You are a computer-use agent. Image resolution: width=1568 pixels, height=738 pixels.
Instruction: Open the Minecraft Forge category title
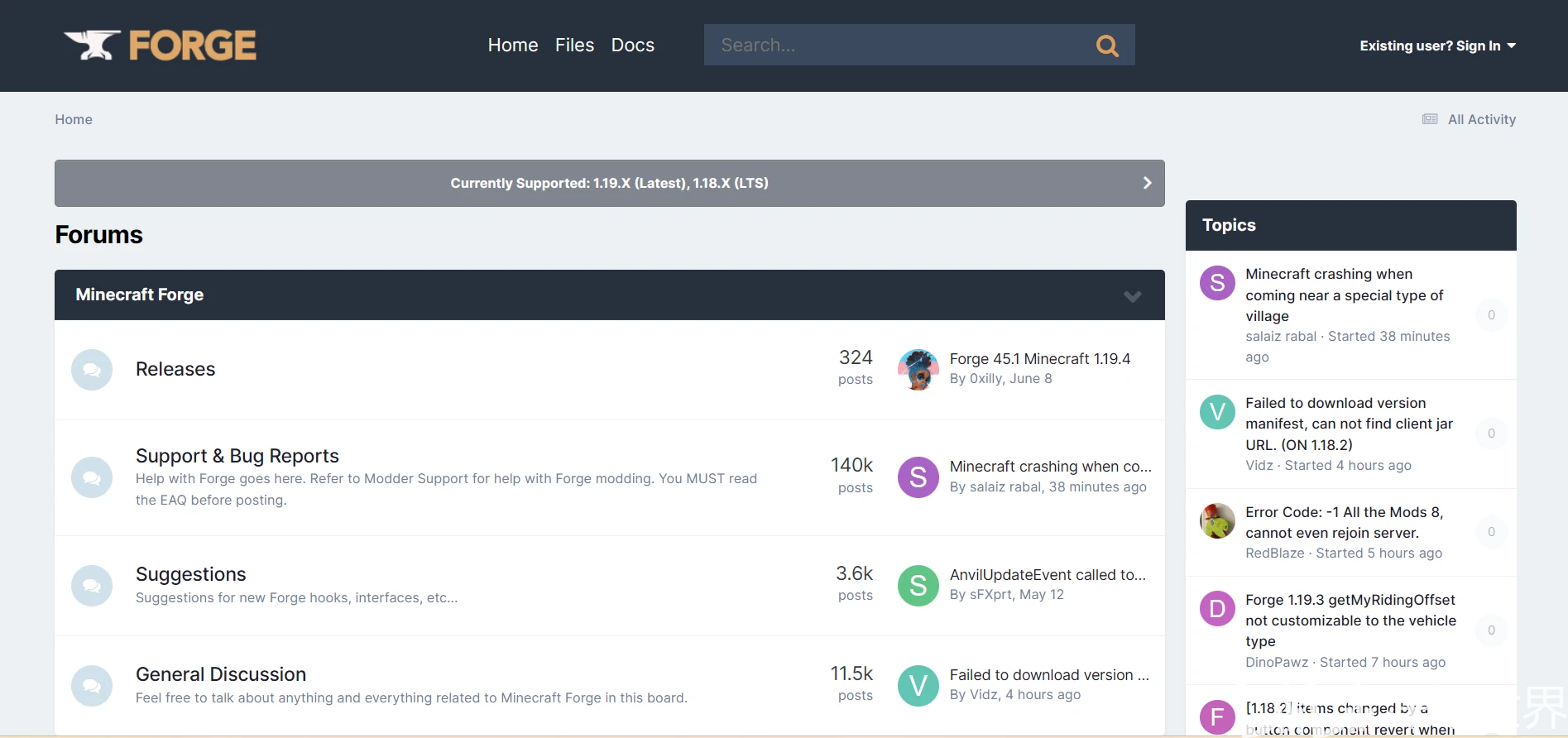point(140,295)
